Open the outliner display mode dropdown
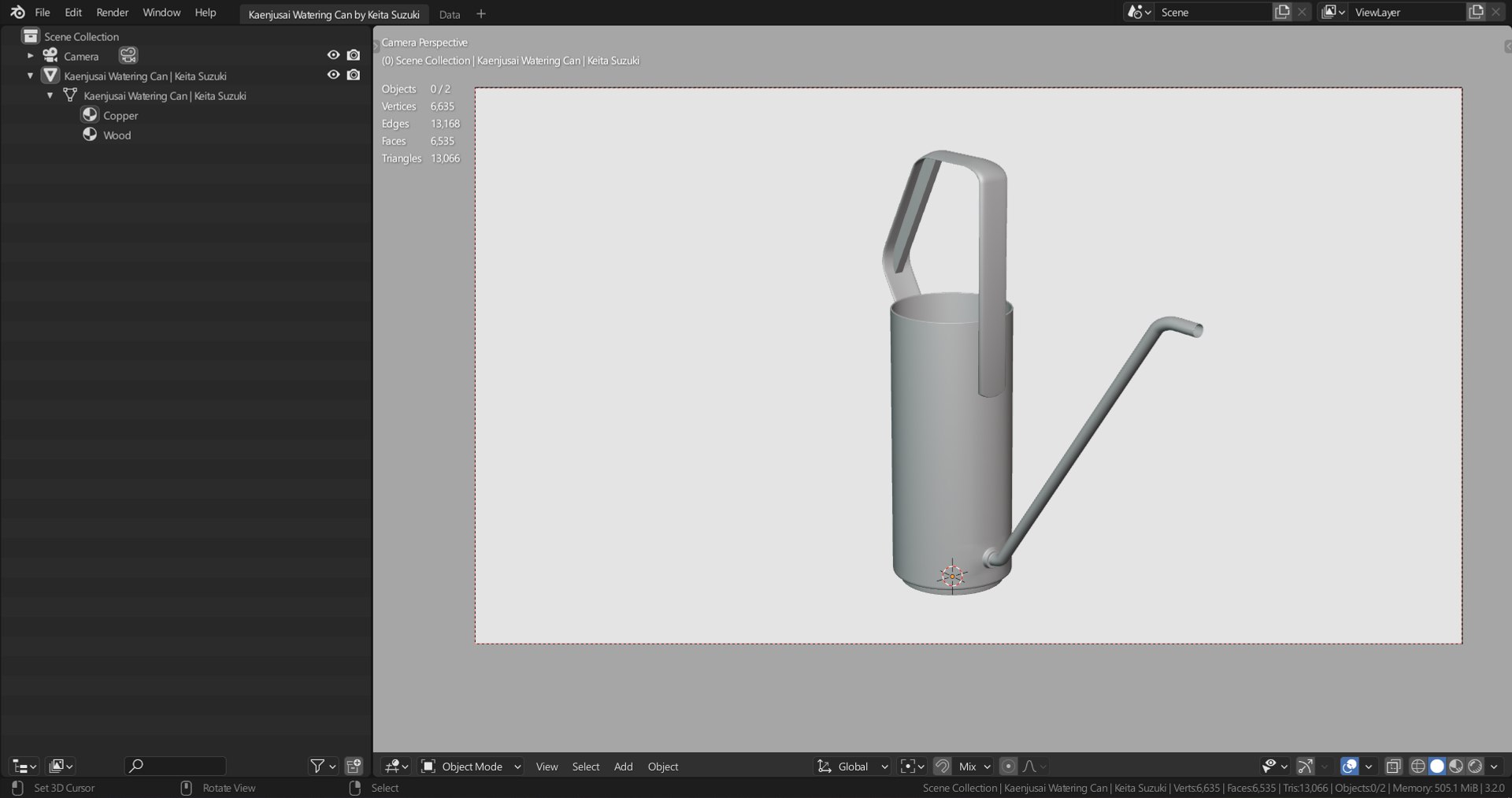 [x=61, y=766]
